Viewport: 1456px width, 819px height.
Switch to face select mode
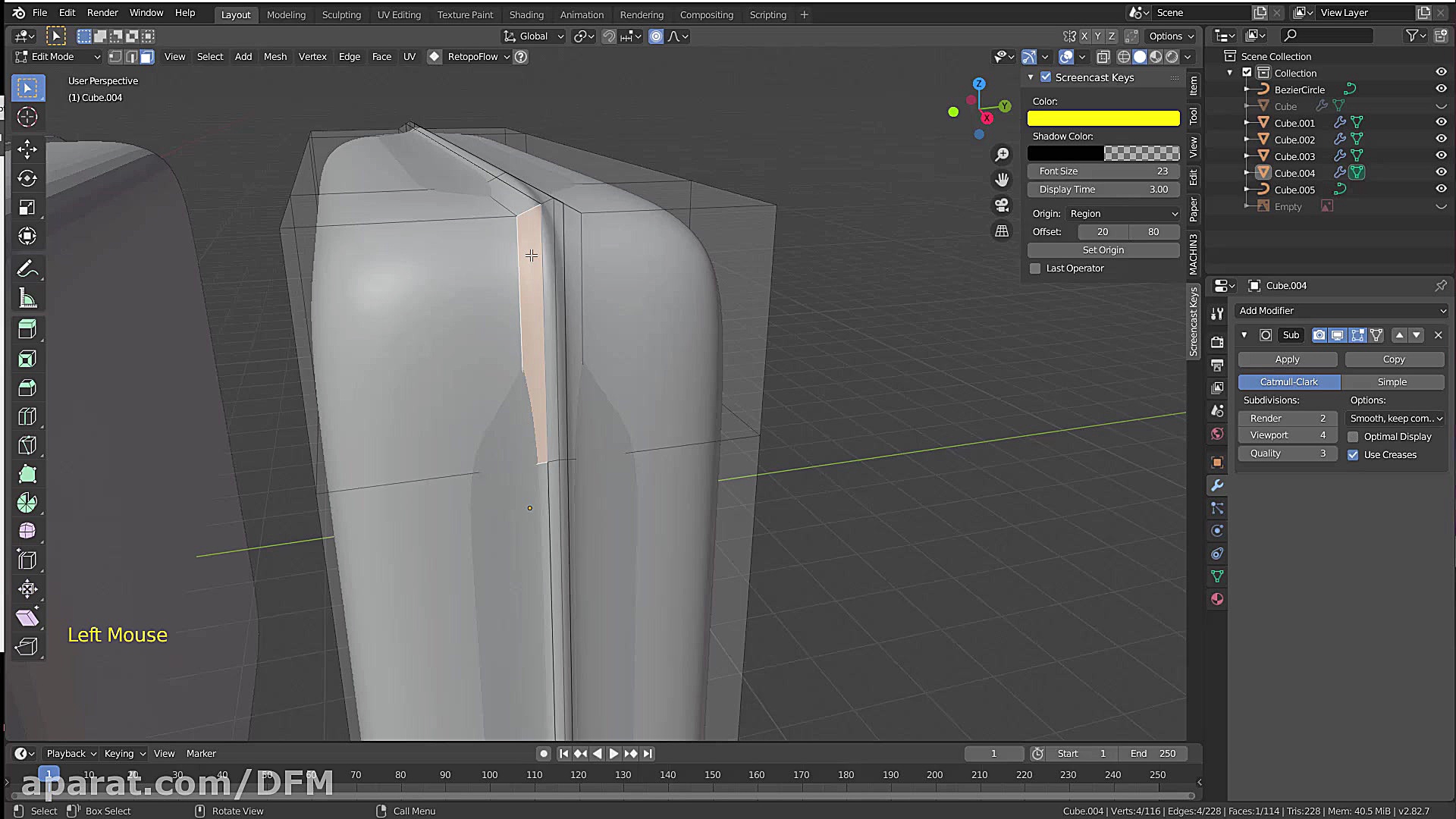(x=147, y=57)
